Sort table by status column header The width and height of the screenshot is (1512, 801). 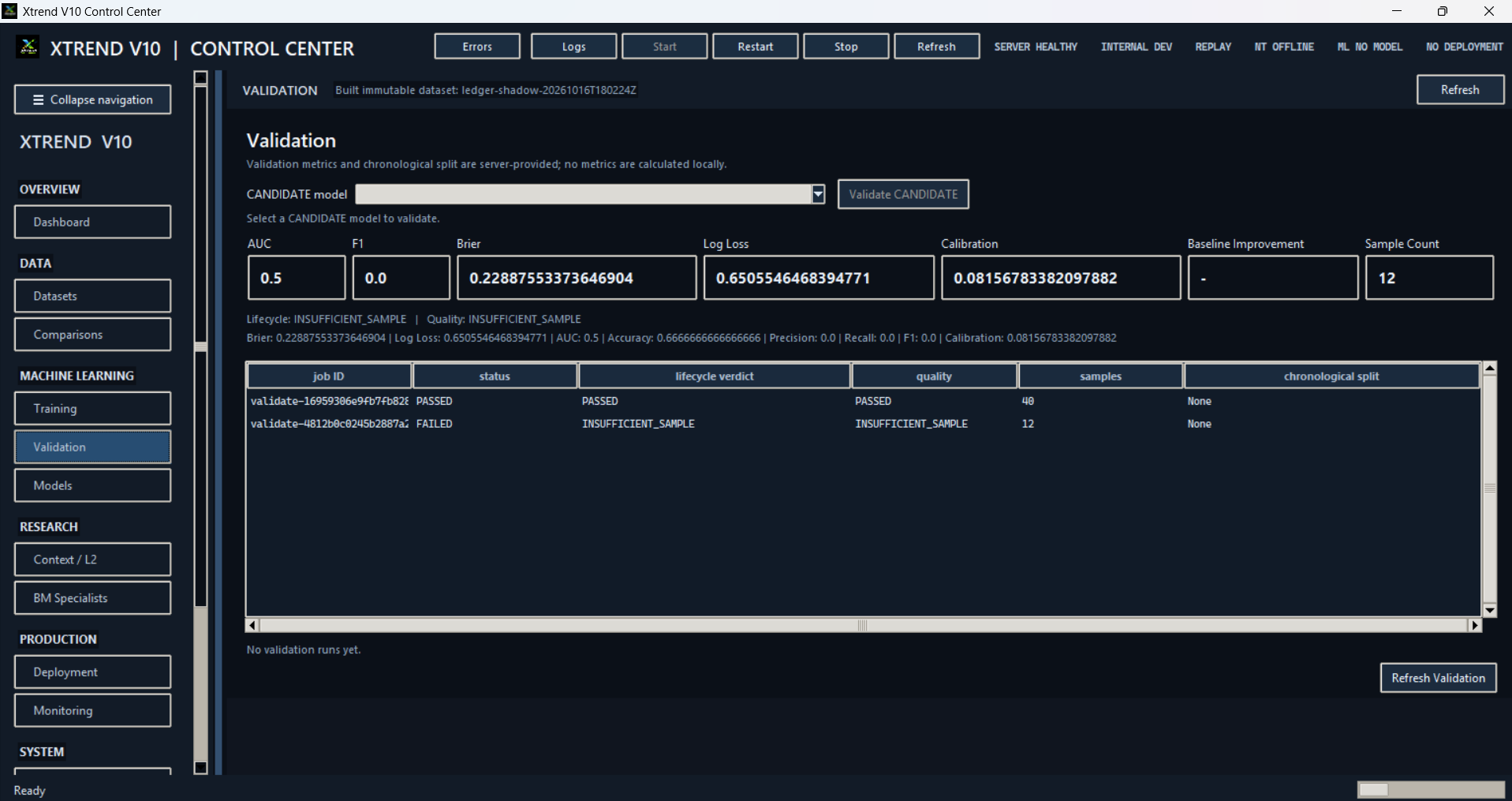[495, 376]
